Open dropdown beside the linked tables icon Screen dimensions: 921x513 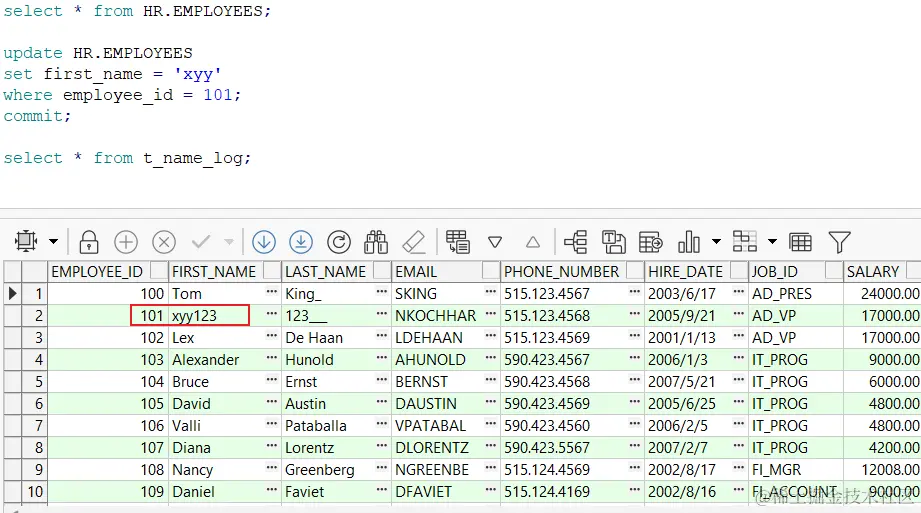[x=772, y=242]
